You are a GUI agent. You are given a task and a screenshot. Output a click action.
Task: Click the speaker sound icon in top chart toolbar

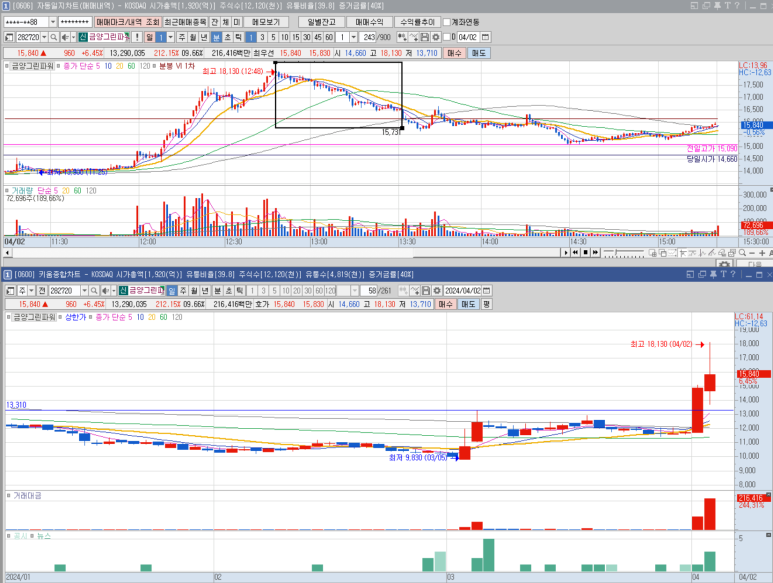[65, 37]
